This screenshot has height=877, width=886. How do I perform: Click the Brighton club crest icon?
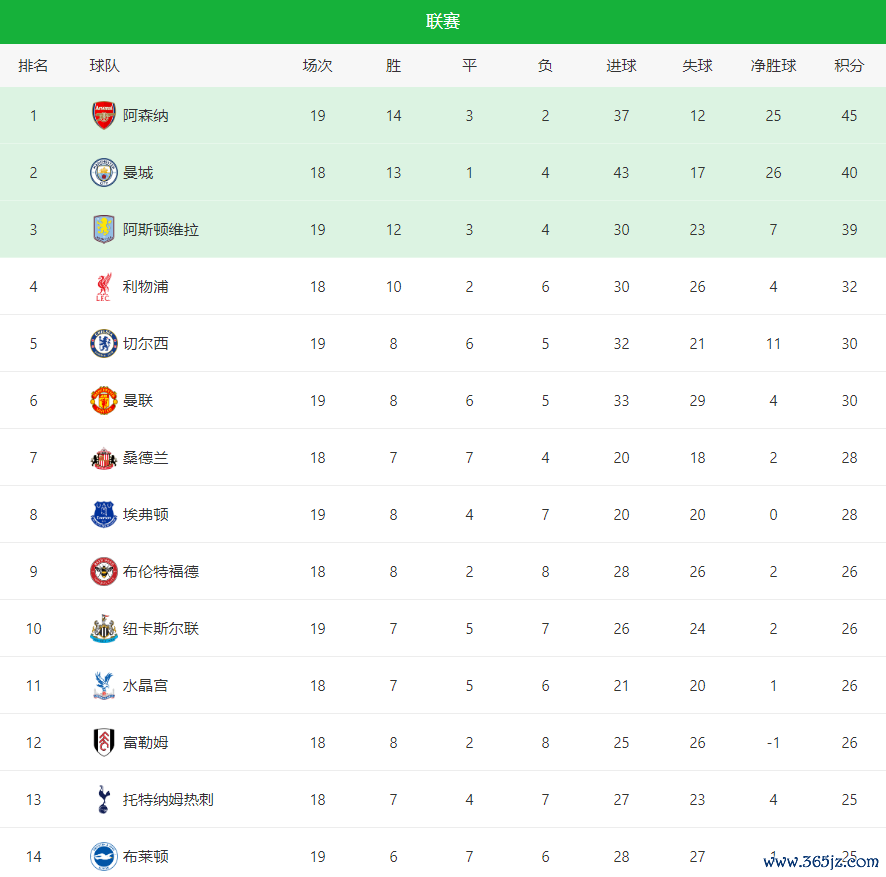point(104,857)
